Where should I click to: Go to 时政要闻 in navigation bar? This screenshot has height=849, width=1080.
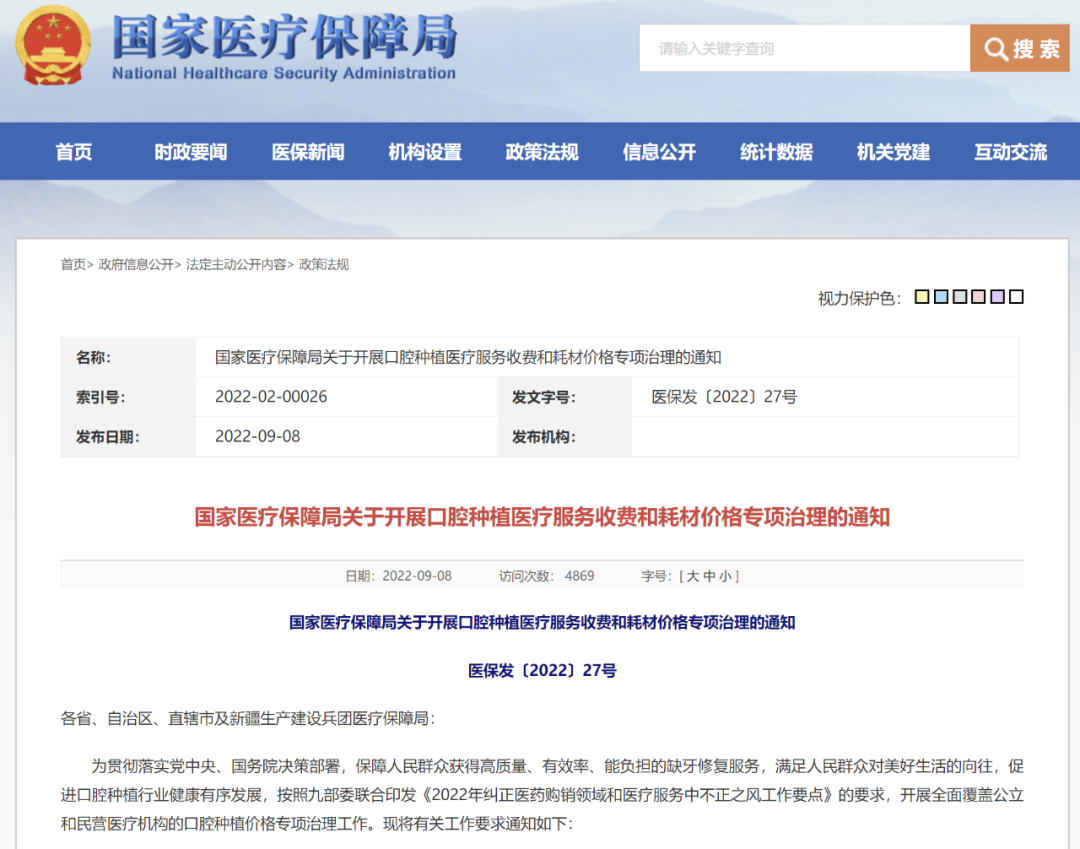click(191, 152)
